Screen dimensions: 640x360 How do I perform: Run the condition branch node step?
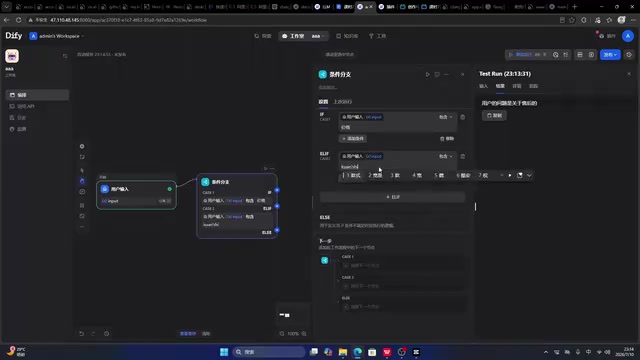[x=427, y=74]
